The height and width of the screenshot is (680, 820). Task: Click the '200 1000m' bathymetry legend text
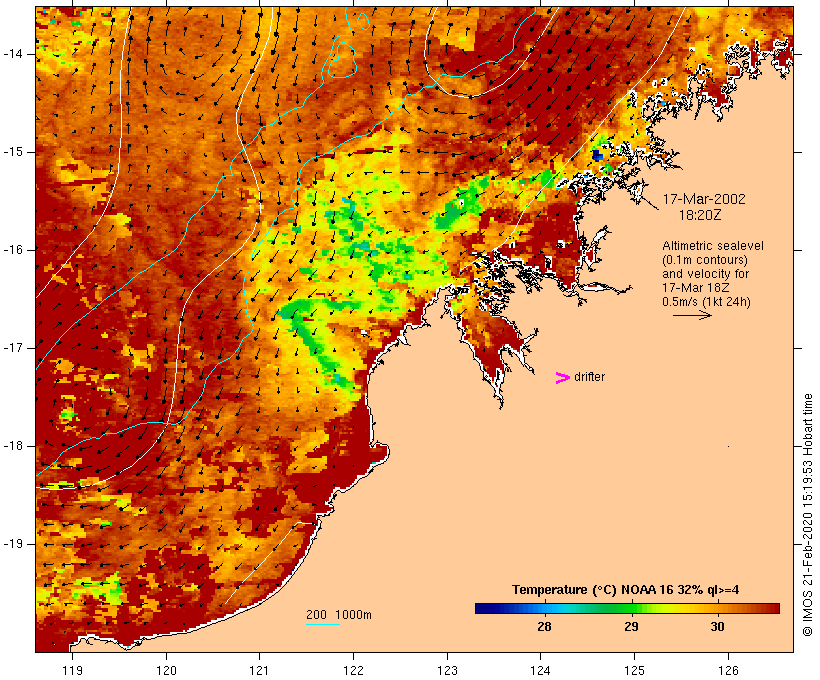click(339, 615)
